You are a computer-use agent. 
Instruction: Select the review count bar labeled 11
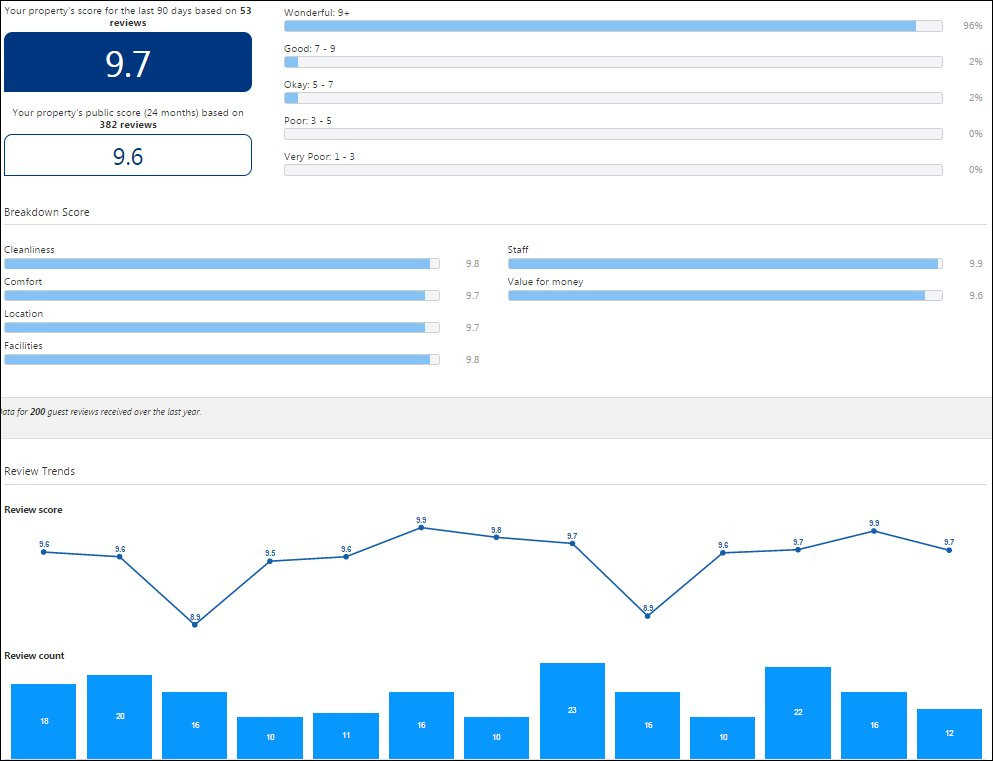coord(346,735)
